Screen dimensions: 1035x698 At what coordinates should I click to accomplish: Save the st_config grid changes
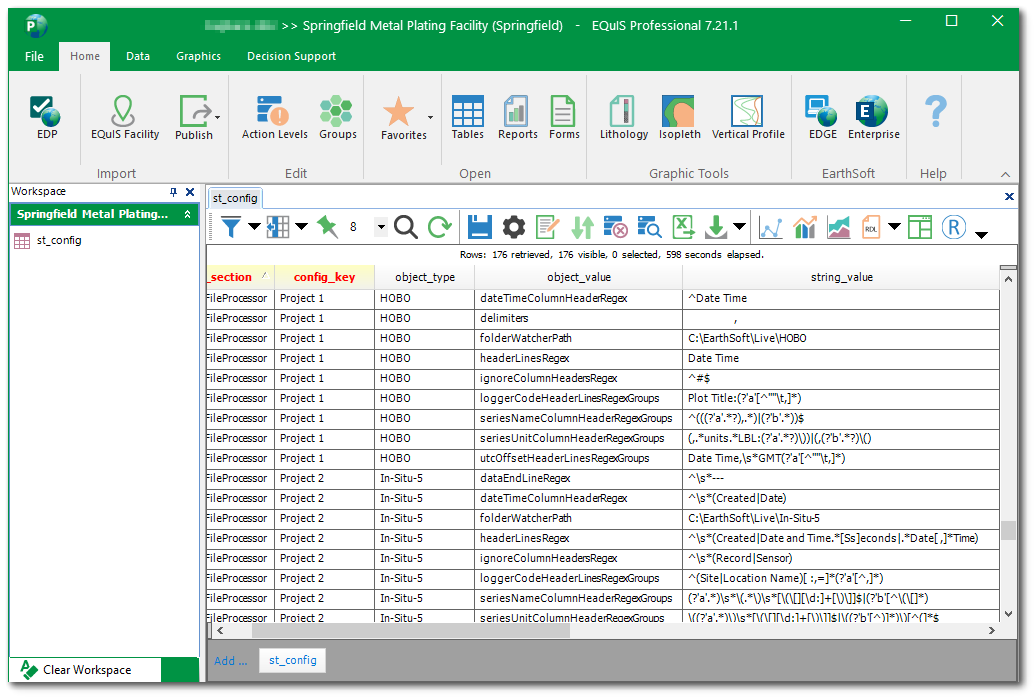click(x=479, y=227)
